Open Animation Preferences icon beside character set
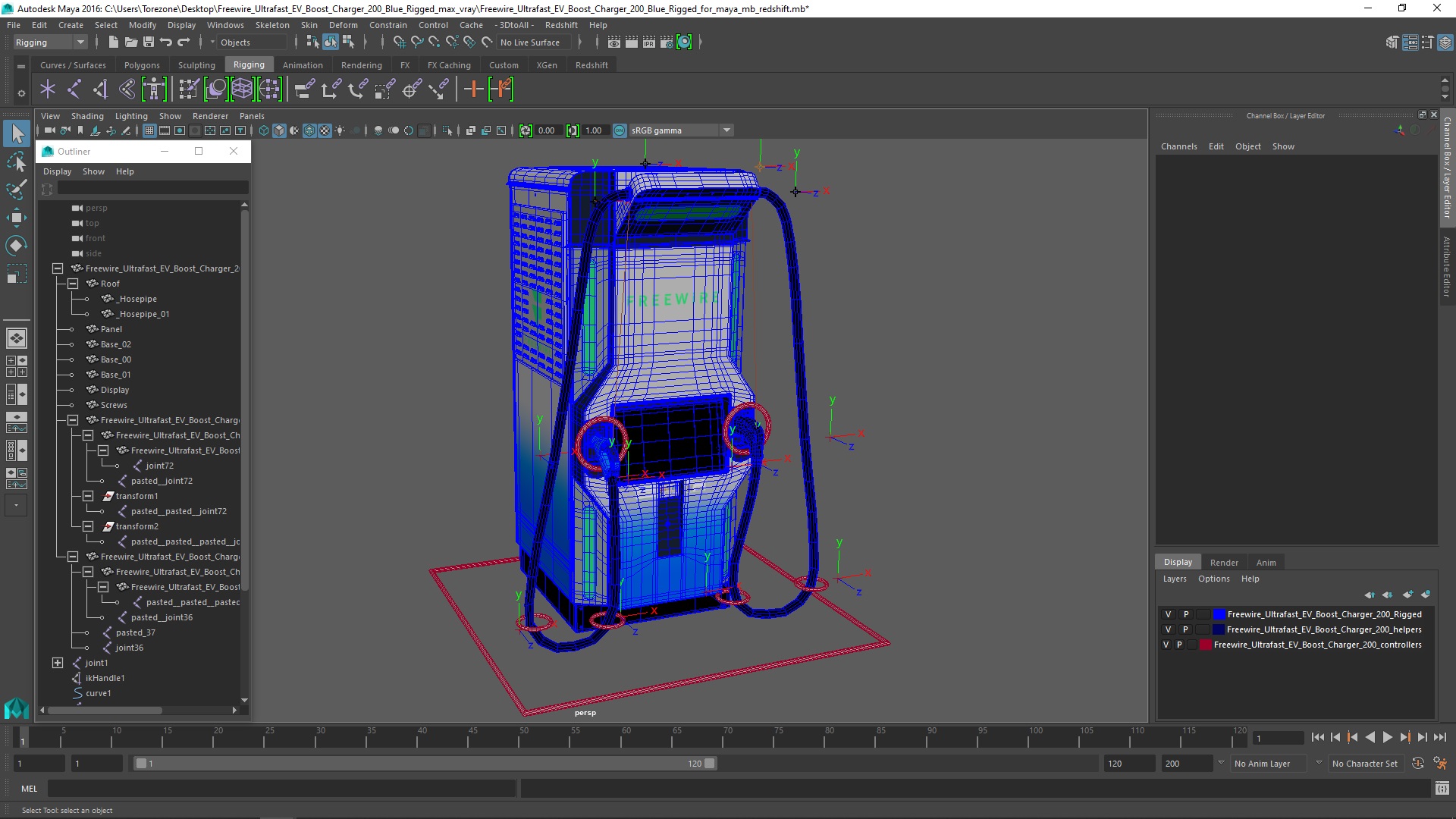Image resolution: width=1456 pixels, height=819 pixels. 1440,764
